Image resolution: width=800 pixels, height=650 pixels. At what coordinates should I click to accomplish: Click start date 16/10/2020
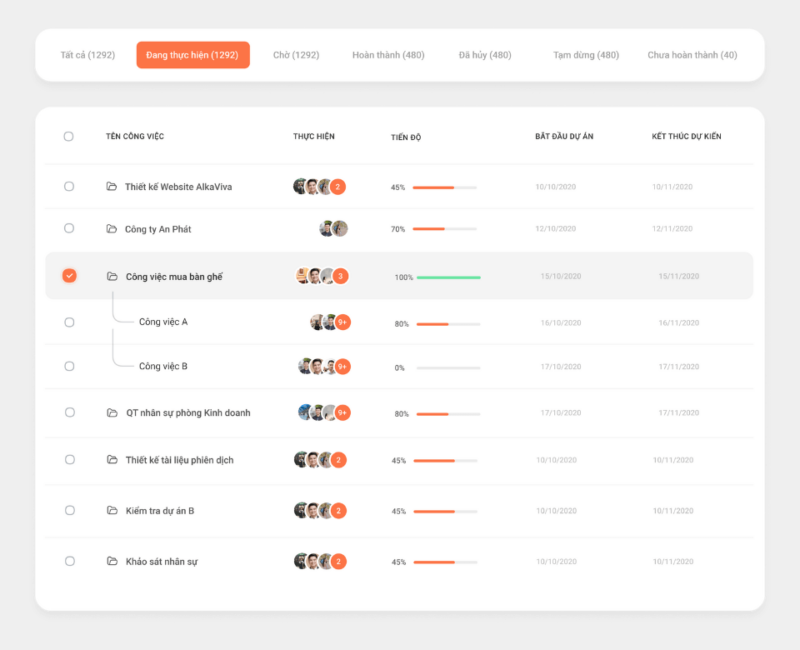(x=561, y=322)
